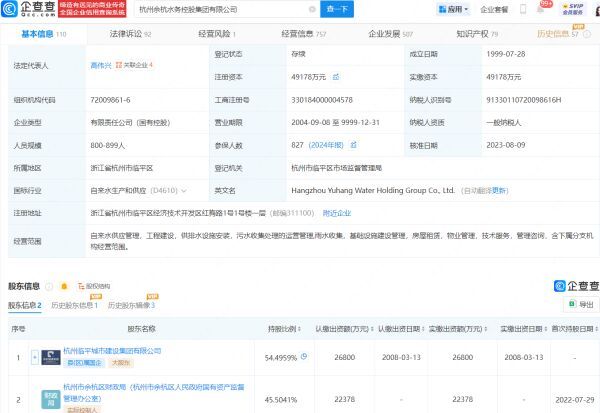The width and height of the screenshot is (600, 413).
Task: Click the English name Hangzhou Yuhang Water Holding Group
Action: click(373, 190)
